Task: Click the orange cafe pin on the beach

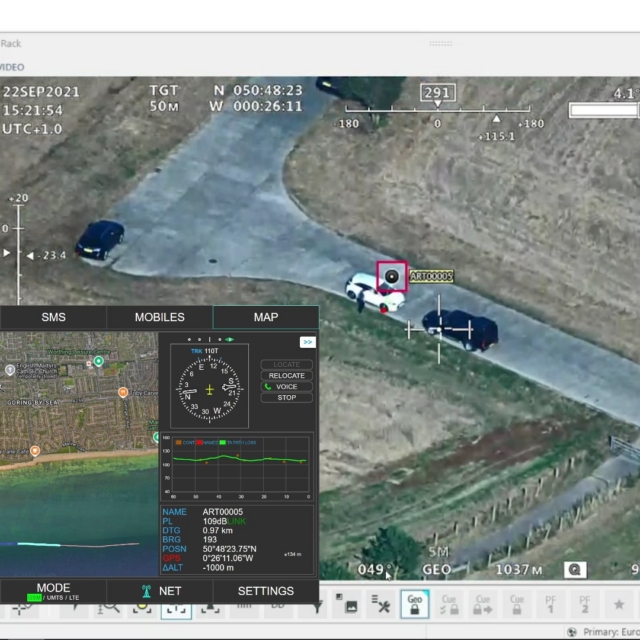Action: tap(35, 451)
